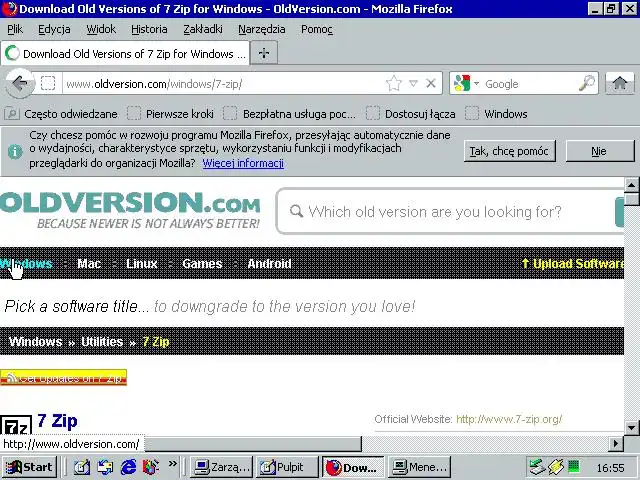Click the first quick launch icon next to Start
The height and width of the screenshot is (480, 640).
point(82,467)
